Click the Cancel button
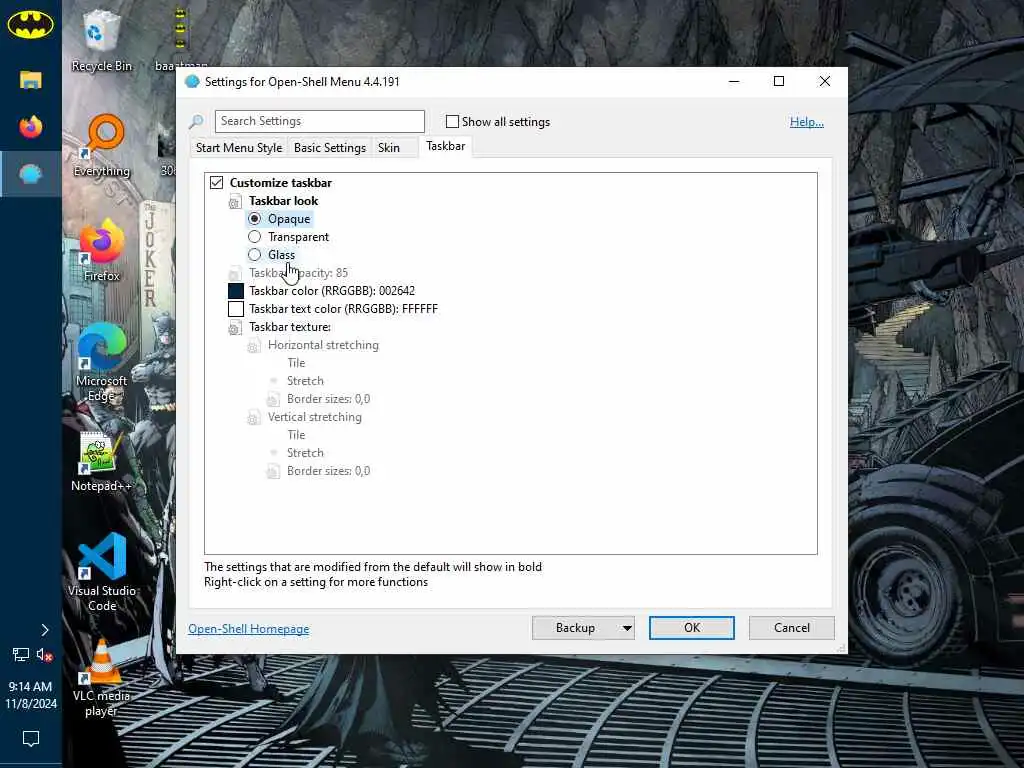Screen dimensions: 1024x768 792,628
